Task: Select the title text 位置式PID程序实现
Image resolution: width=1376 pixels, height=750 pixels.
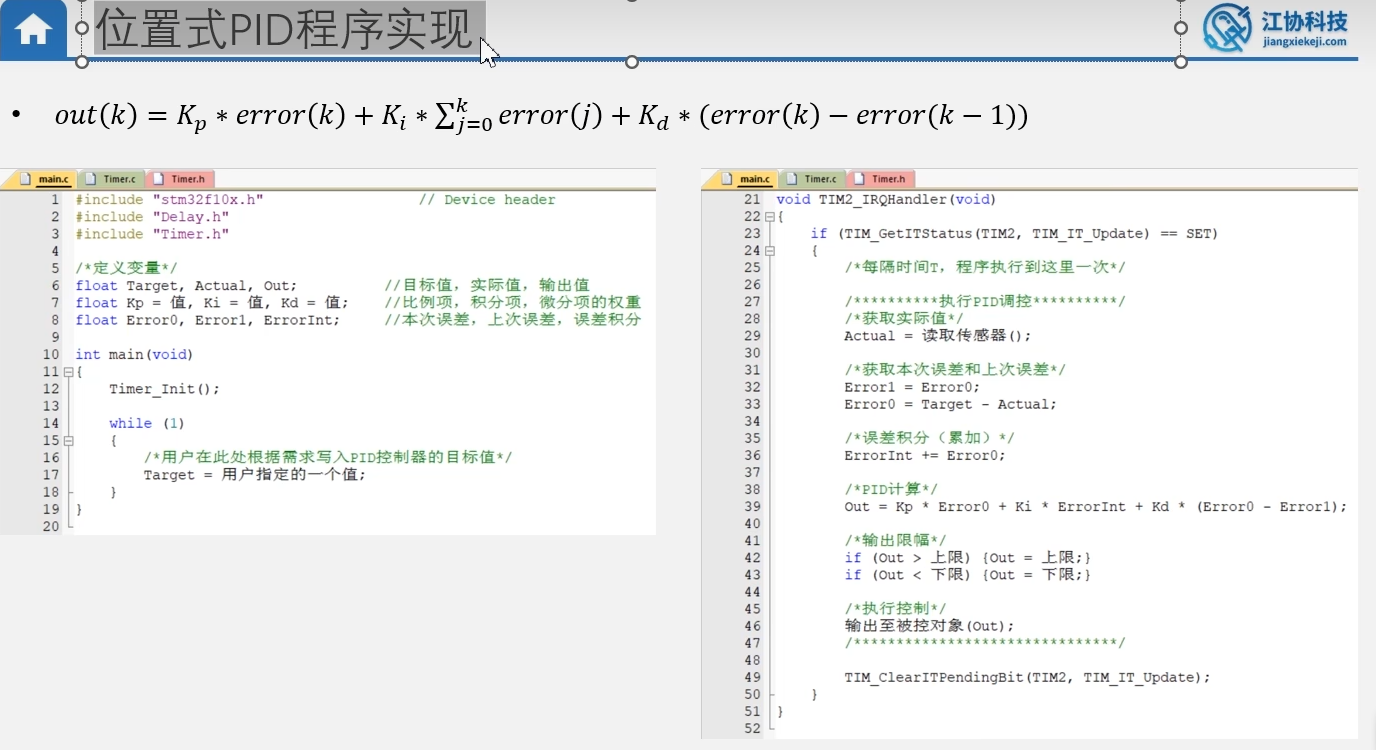Action: (284, 31)
